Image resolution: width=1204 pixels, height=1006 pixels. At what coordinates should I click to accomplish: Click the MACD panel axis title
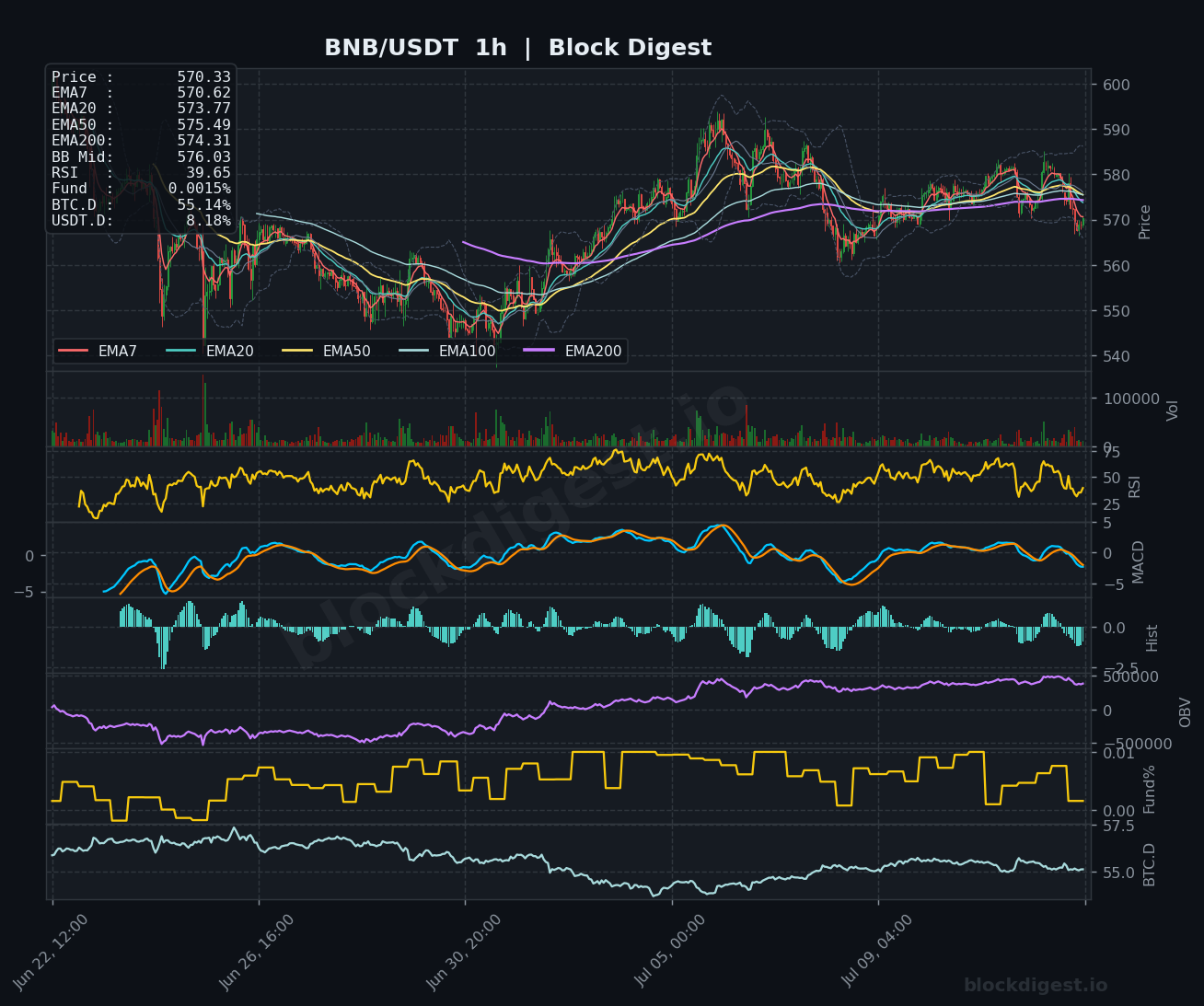click(x=1139, y=561)
